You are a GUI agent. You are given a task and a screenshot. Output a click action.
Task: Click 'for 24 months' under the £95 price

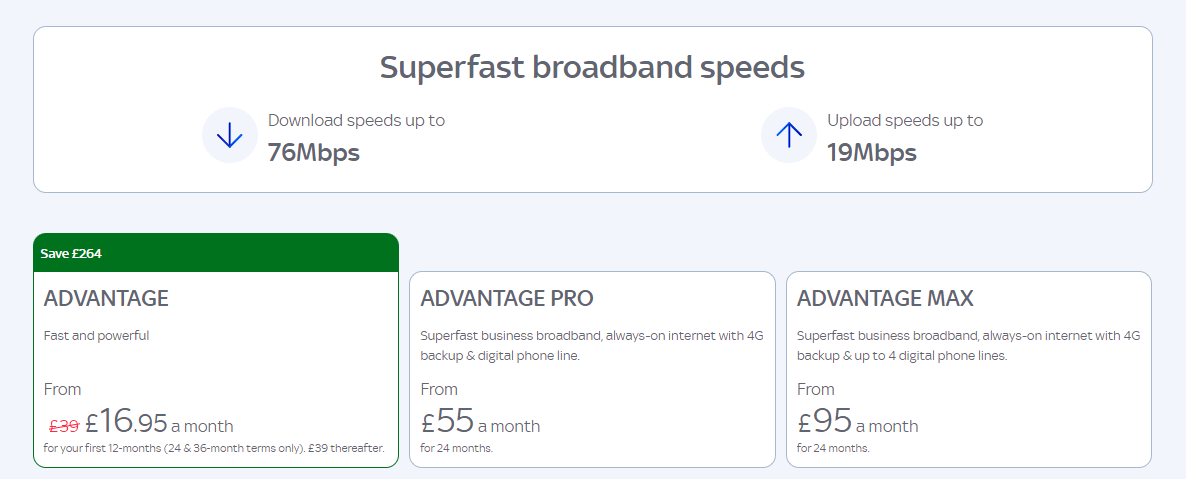(x=834, y=448)
